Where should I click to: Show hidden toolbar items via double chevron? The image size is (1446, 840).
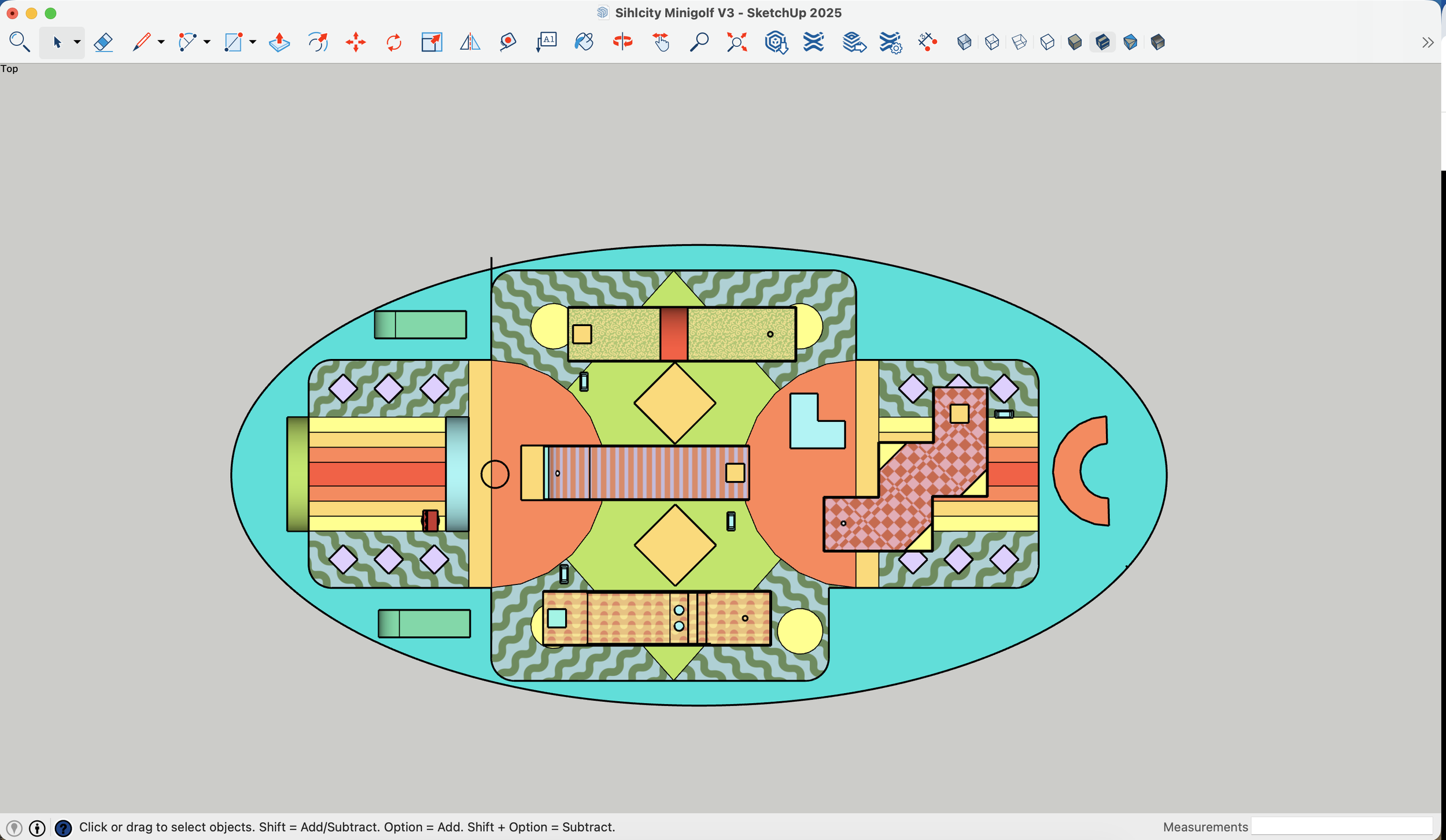point(1427,42)
